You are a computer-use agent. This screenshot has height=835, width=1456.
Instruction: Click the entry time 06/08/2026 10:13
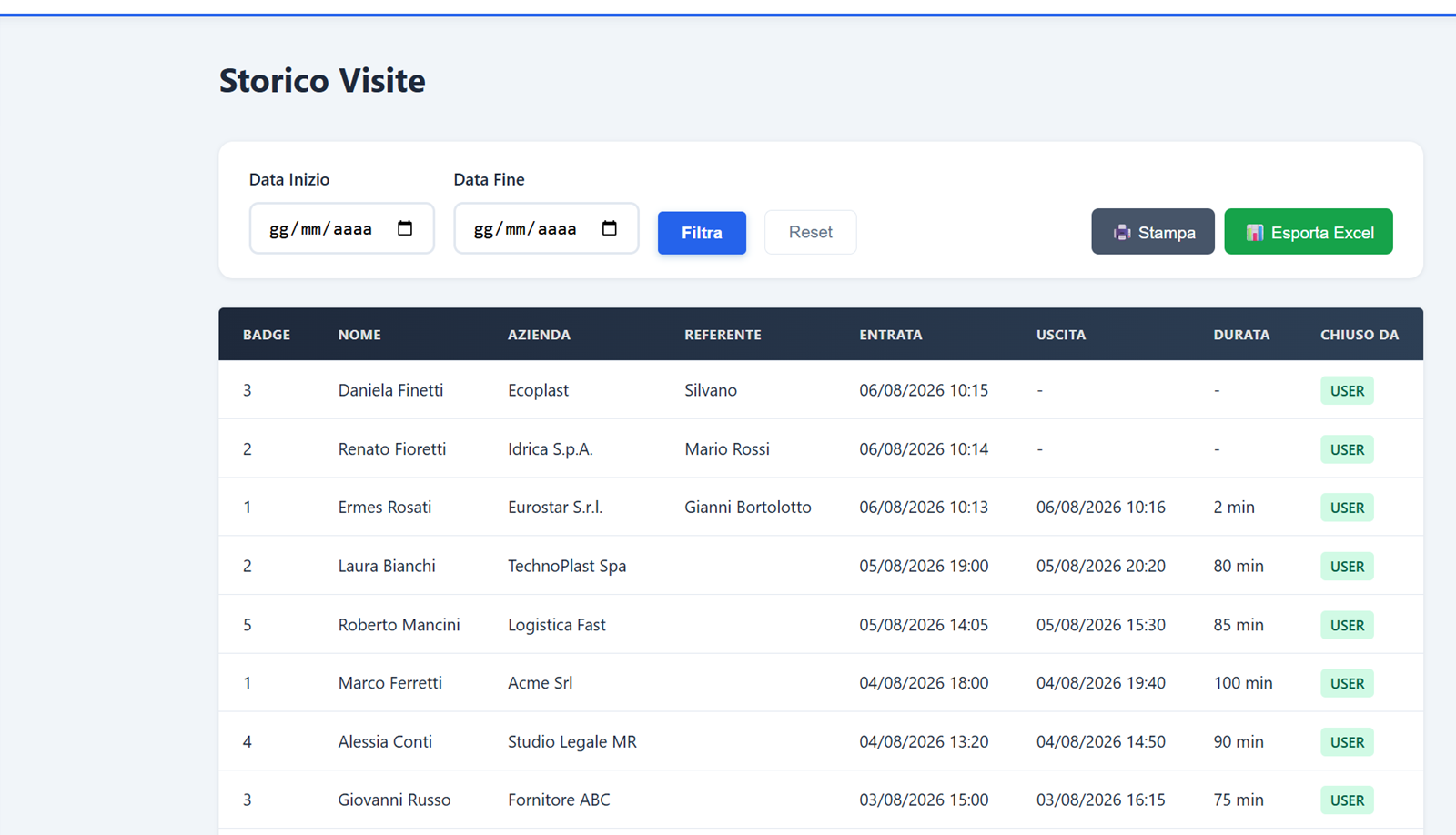point(924,508)
